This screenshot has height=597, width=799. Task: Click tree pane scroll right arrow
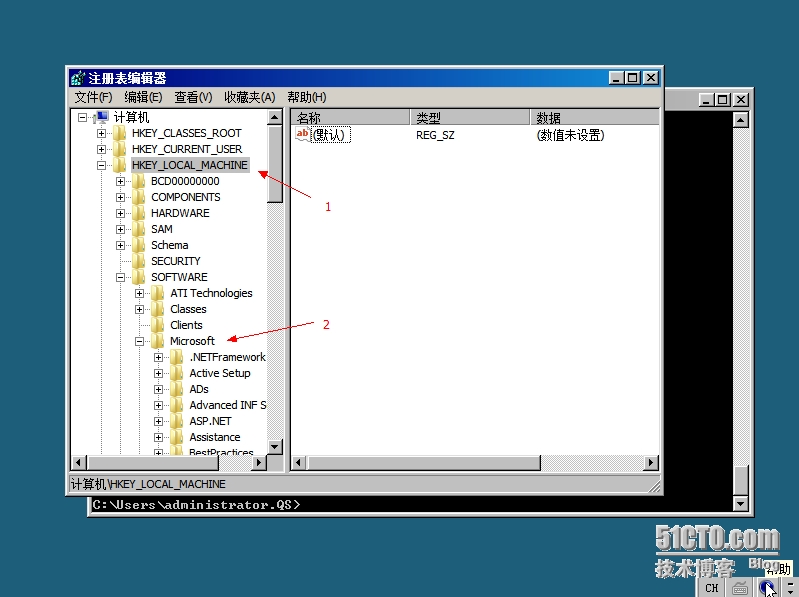259,463
